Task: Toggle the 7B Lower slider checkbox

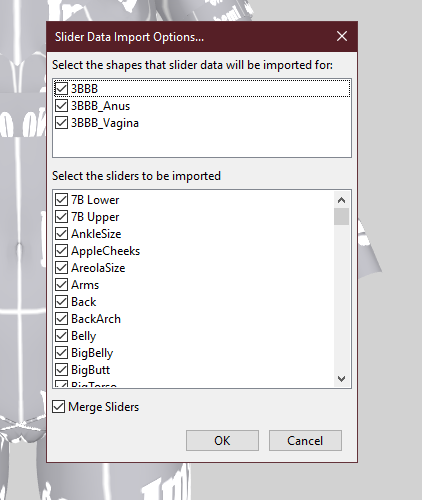Action: [x=61, y=200]
